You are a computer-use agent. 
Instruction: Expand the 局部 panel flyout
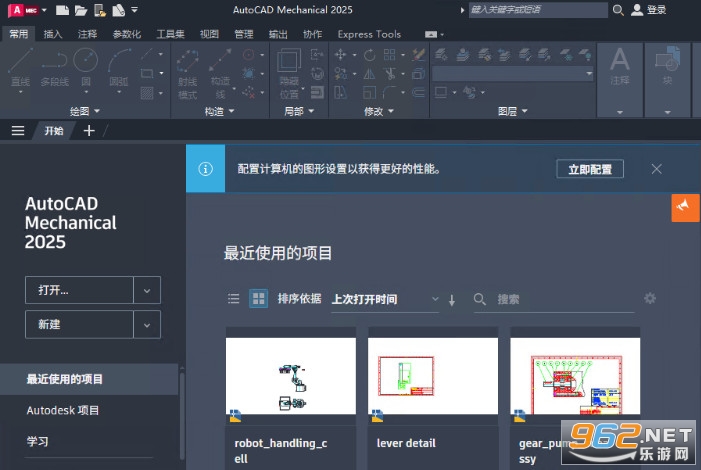tap(299, 111)
